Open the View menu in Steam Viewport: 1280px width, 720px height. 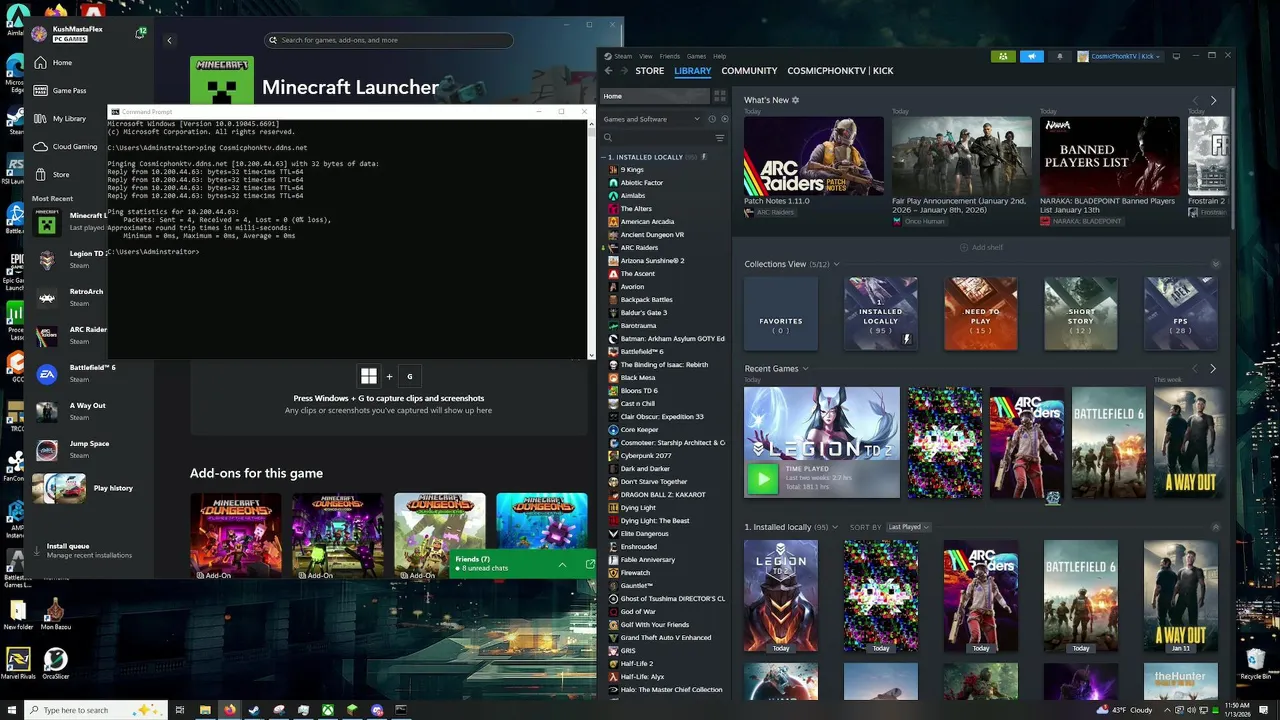[646, 56]
